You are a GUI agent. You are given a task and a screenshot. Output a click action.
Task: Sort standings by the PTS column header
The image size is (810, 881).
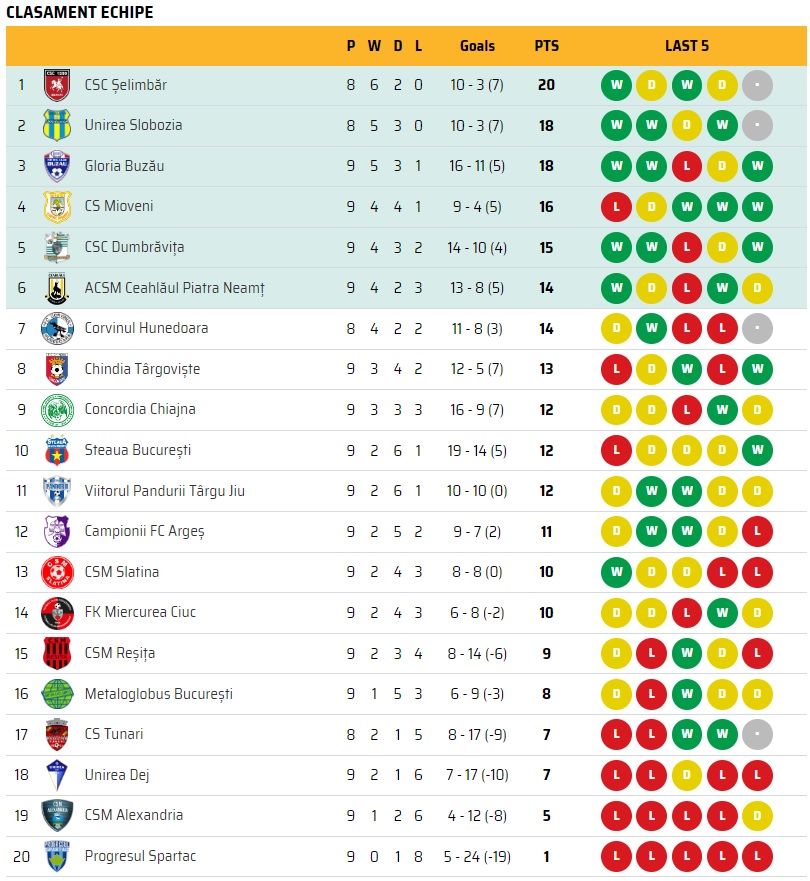(x=546, y=46)
